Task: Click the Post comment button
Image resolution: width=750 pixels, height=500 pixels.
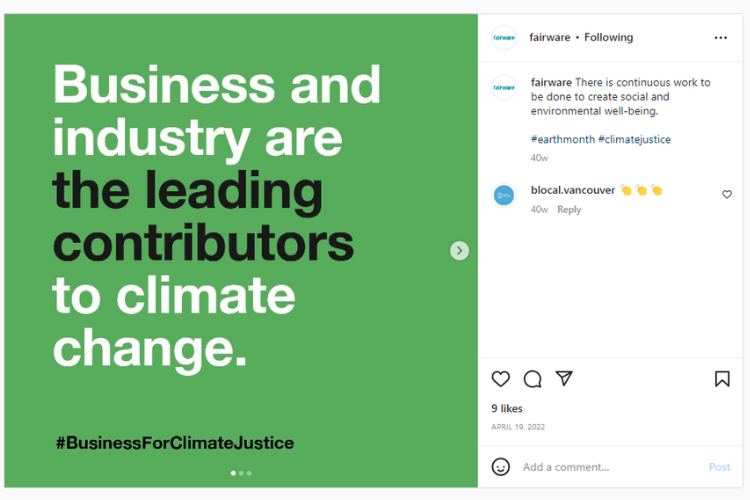Action: [x=719, y=467]
